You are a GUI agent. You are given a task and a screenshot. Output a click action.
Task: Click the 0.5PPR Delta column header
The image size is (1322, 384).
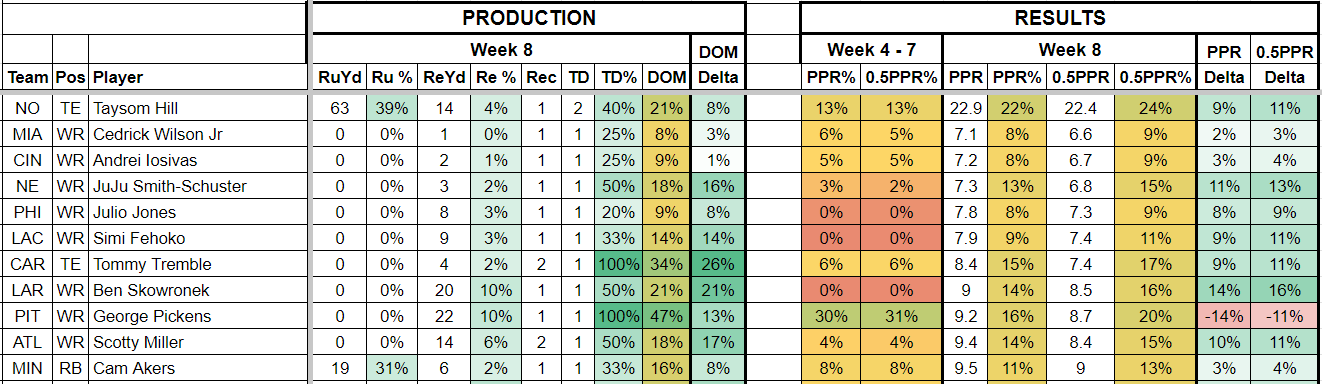pyautogui.click(x=1285, y=63)
